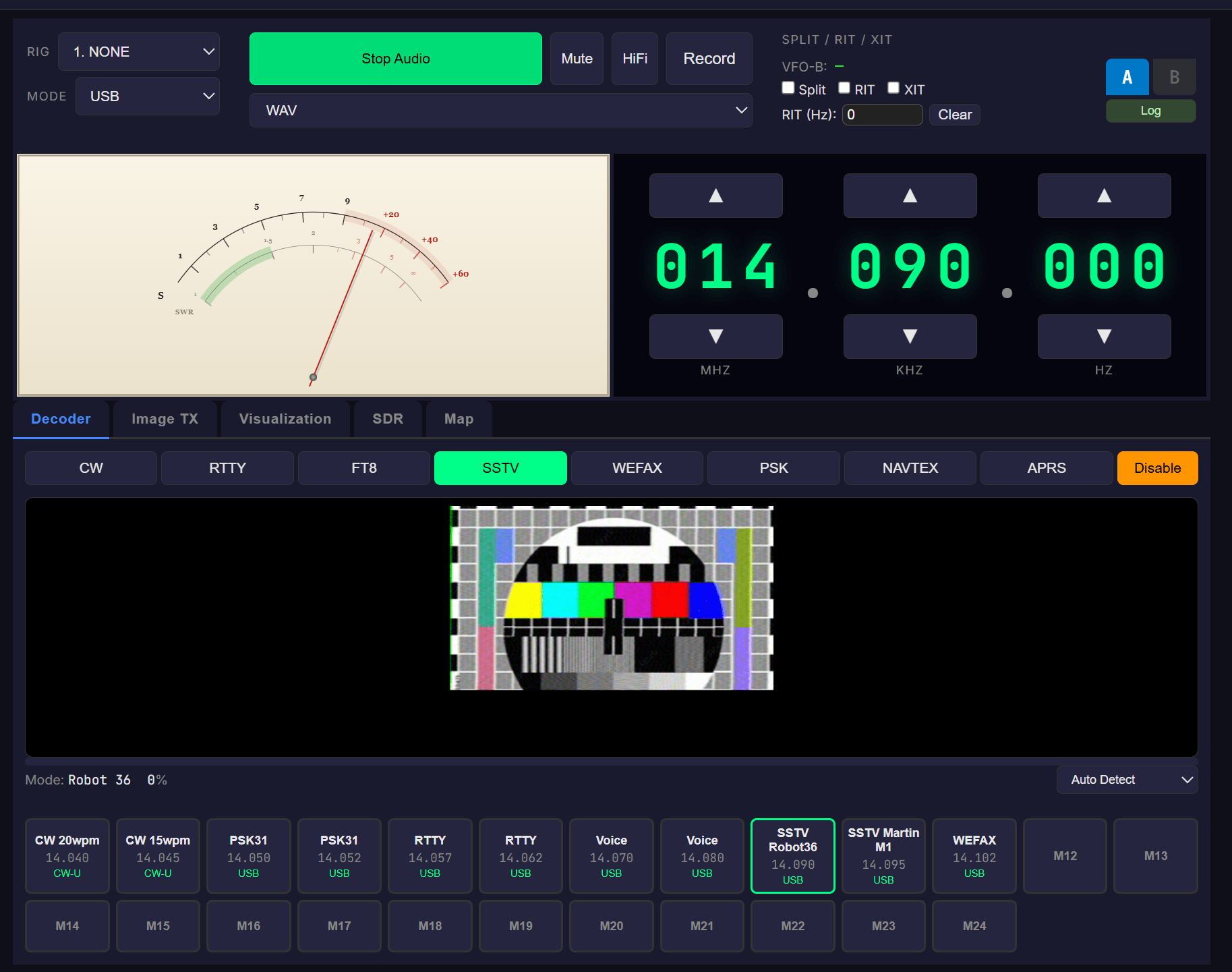Toggle HiFi audio mode

pyautogui.click(x=635, y=59)
